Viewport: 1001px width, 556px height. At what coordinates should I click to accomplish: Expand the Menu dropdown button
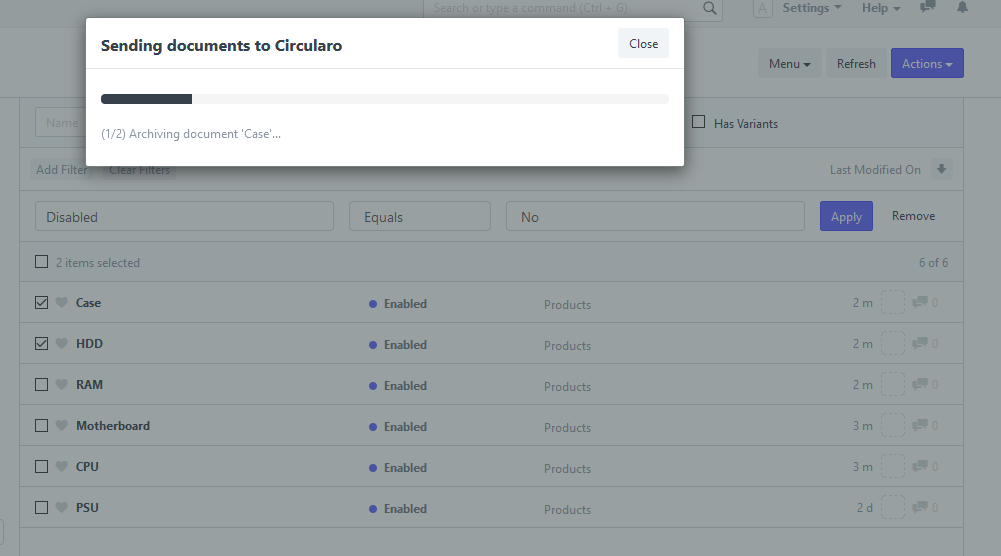(x=790, y=63)
